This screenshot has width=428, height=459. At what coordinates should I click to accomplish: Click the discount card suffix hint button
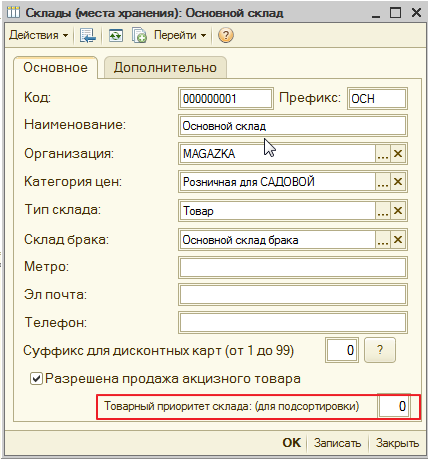(380, 350)
